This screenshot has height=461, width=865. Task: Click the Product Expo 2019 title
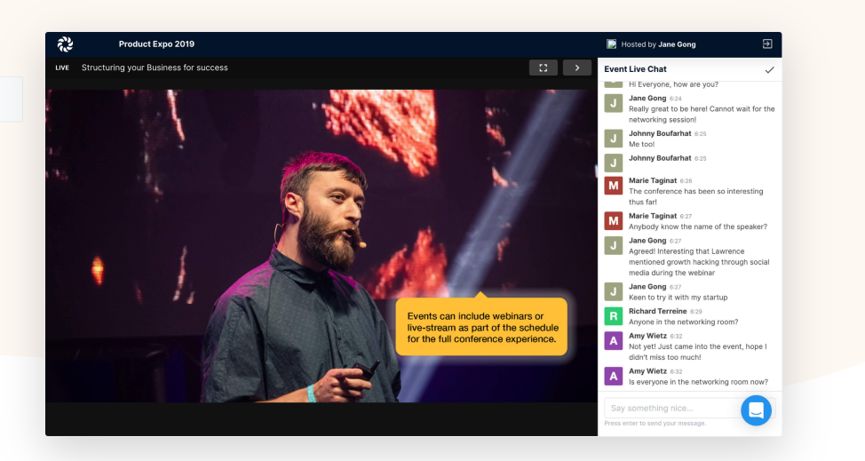(156, 44)
